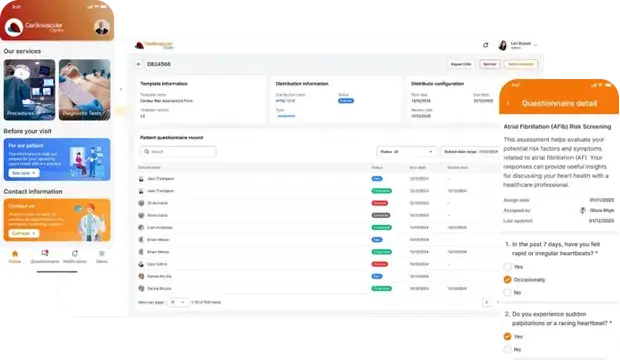Select Occasionally for the irregular heartbeats question
Image resolution: width=620 pixels, height=361 pixels.
tap(507, 280)
